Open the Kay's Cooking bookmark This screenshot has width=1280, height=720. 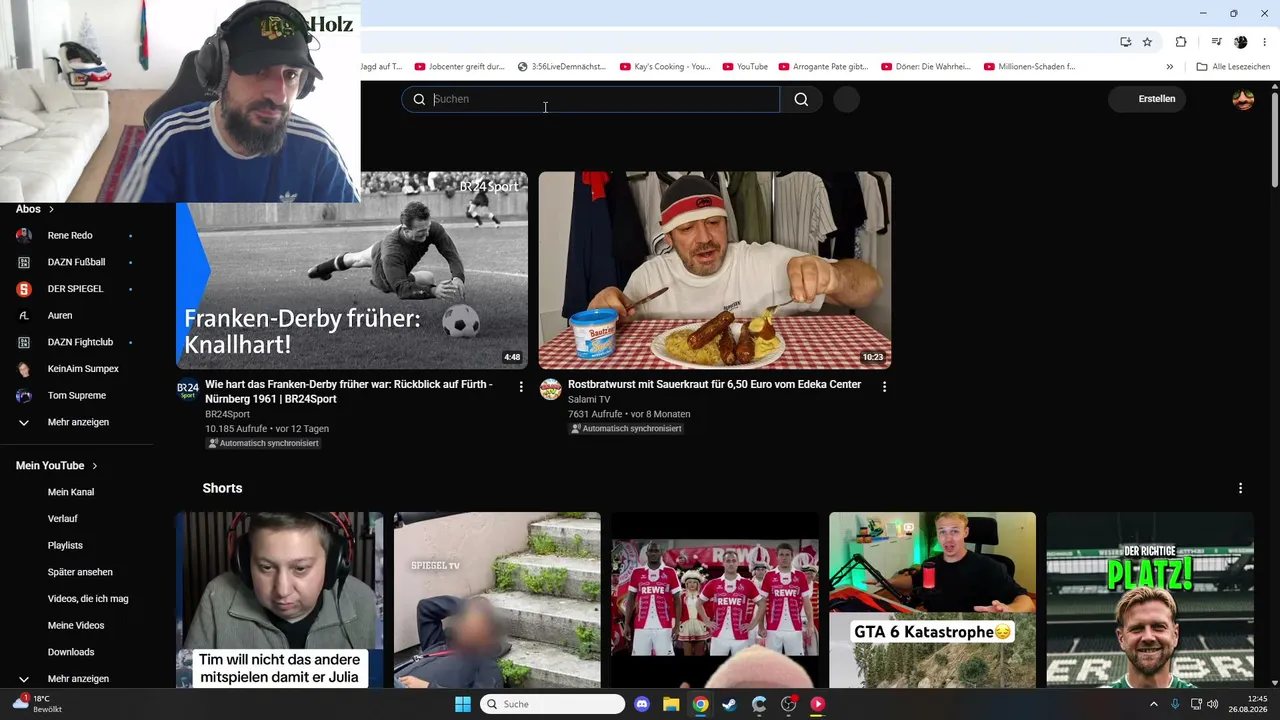665,67
